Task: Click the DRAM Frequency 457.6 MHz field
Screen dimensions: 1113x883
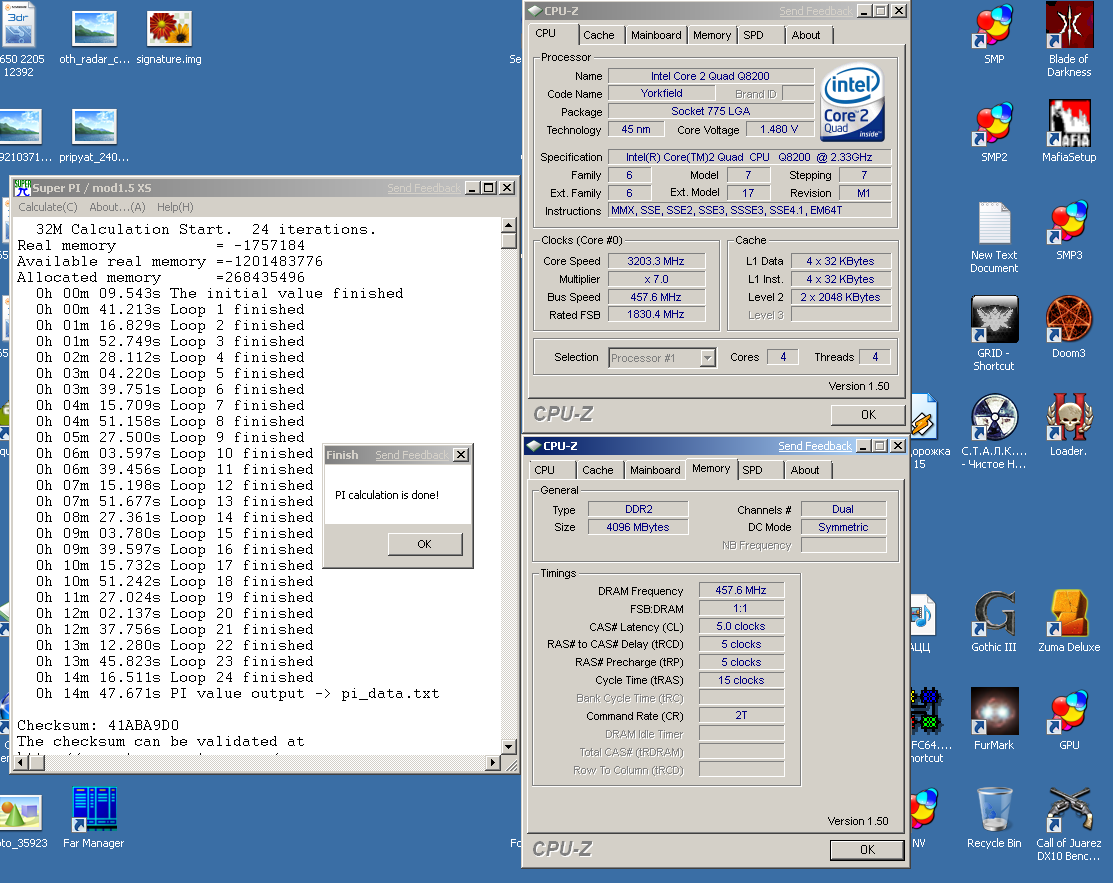Action: tap(741, 591)
